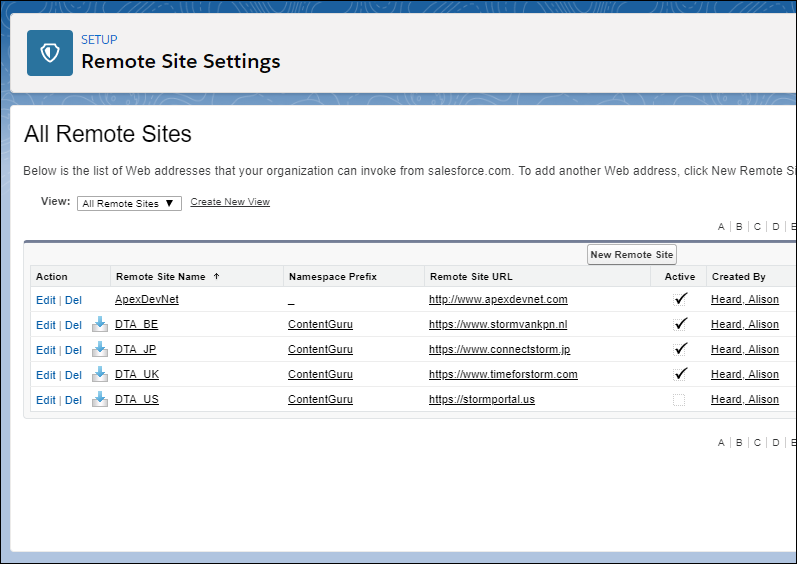Image resolution: width=797 pixels, height=564 pixels.
Task: Click the download icon beside DTA_US
Action: coord(100,399)
